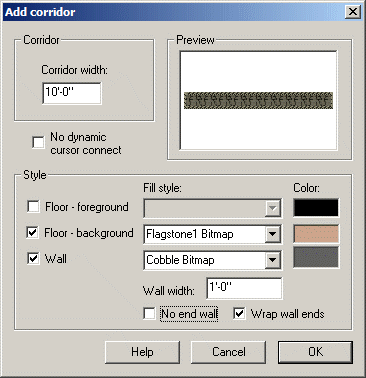Image resolution: width=366 pixels, height=378 pixels.
Task: Open Help for the corridor dialog
Action: (142, 352)
